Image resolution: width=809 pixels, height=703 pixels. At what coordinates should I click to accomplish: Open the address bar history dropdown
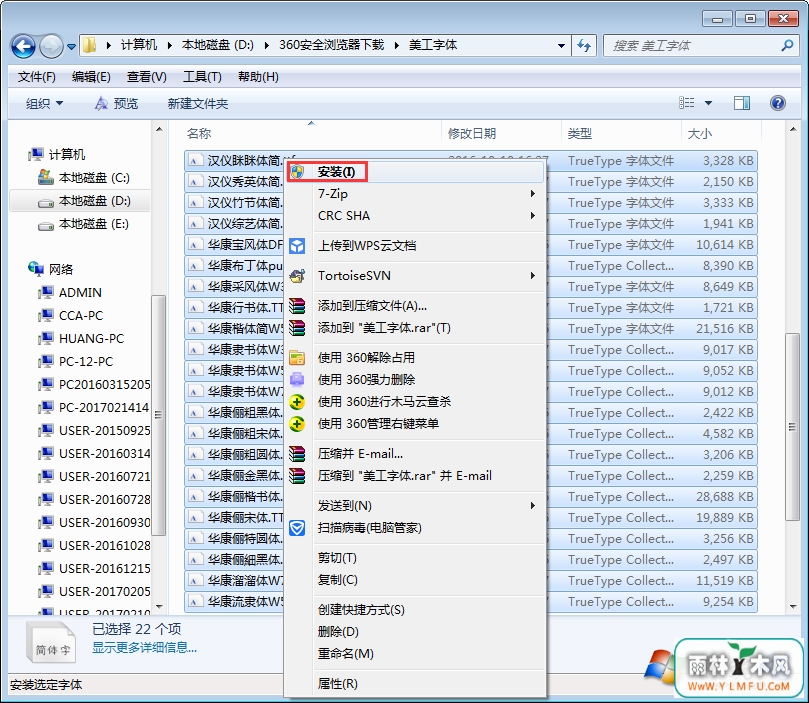[x=561, y=45]
